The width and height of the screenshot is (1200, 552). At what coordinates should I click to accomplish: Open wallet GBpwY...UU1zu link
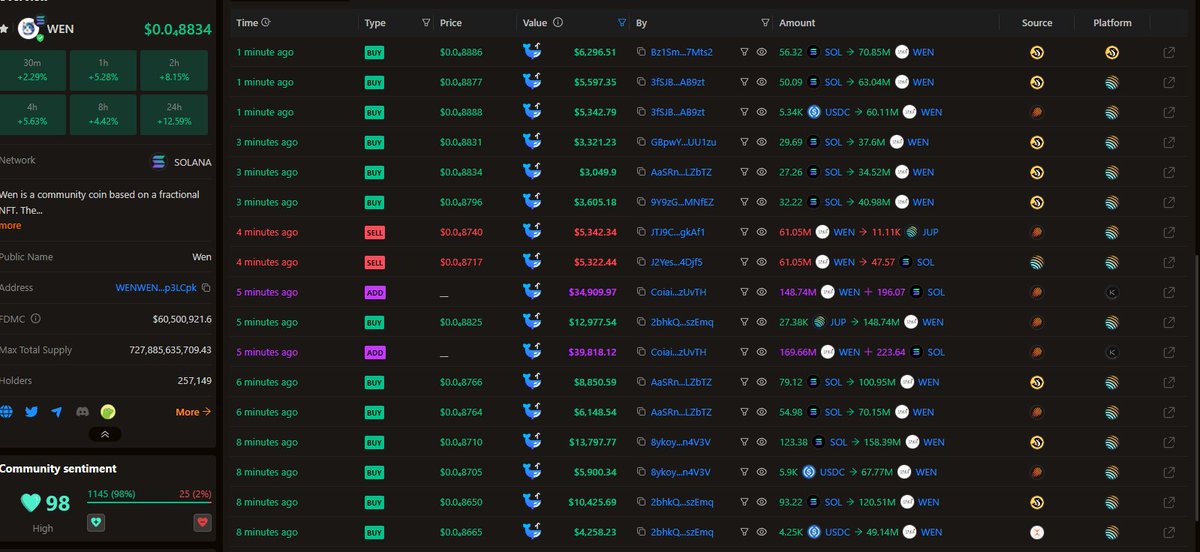pyautogui.click(x=683, y=142)
